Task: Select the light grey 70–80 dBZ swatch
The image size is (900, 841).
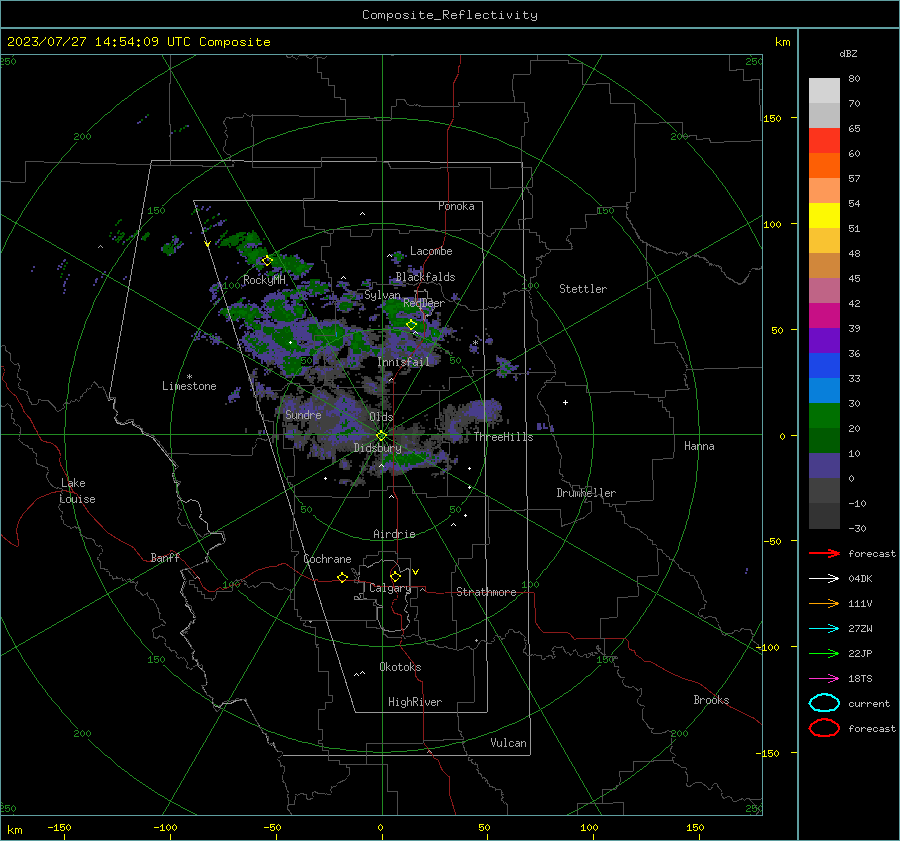Action: click(x=824, y=91)
